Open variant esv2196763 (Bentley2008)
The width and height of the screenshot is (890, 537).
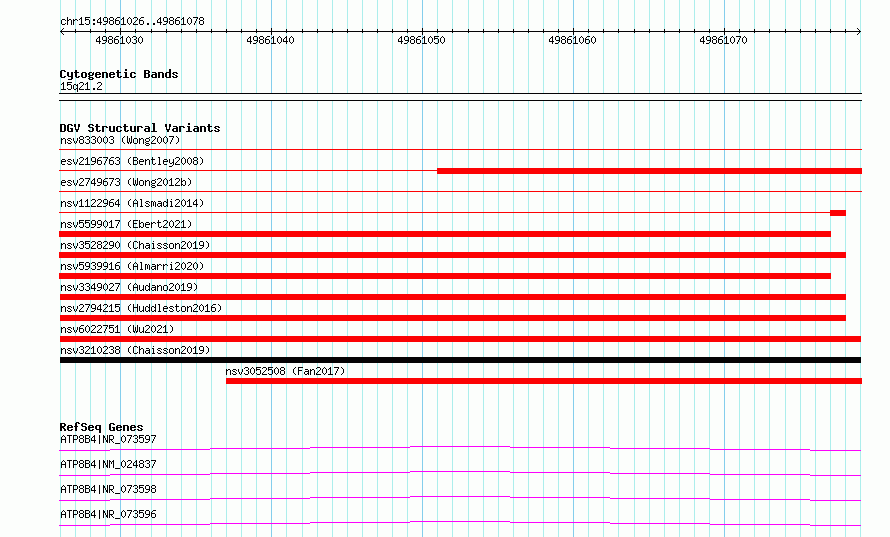pyautogui.click(x=132, y=161)
